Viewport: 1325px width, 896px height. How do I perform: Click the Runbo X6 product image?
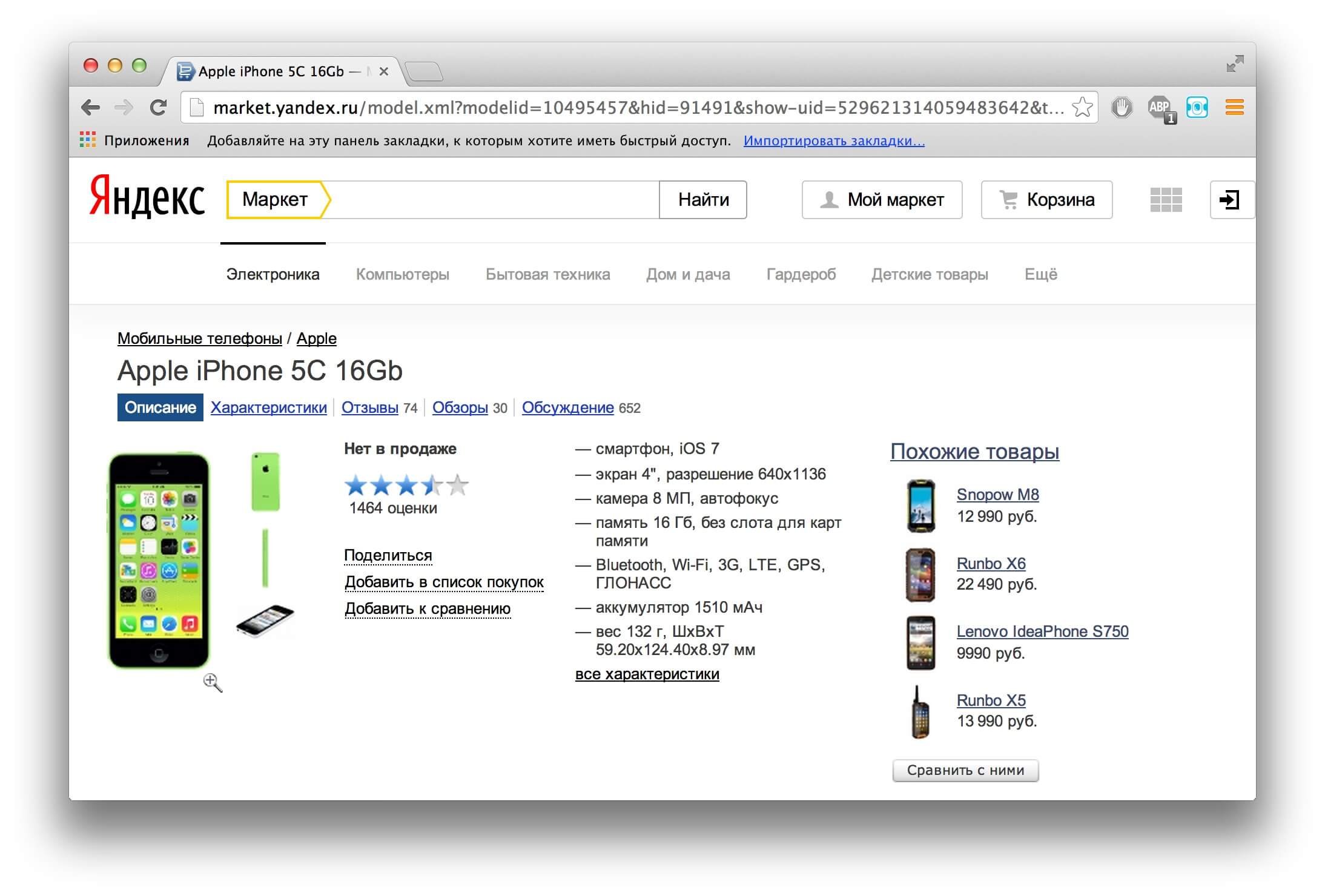click(x=920, y=575)
